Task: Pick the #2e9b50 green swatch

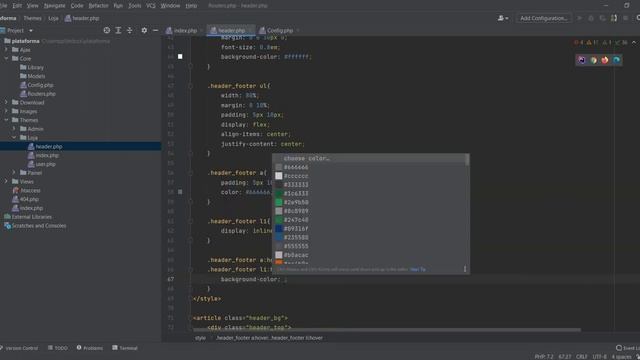Action: point(279,202)
